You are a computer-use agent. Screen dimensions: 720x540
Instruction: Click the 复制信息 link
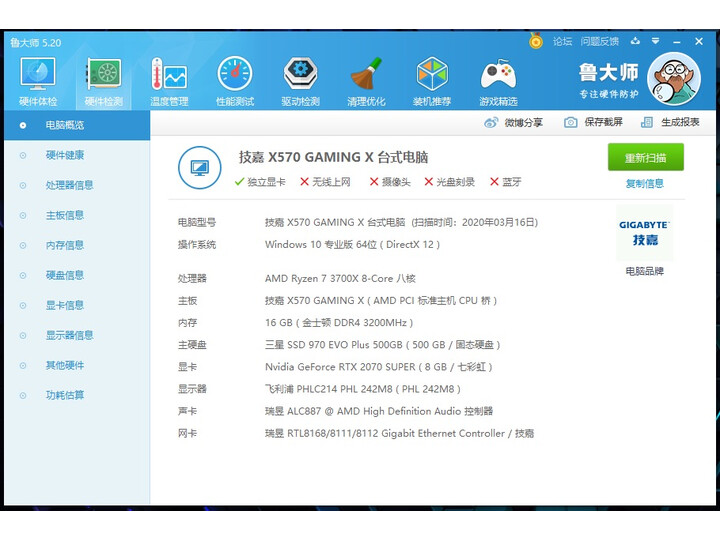tap(644, 184)
